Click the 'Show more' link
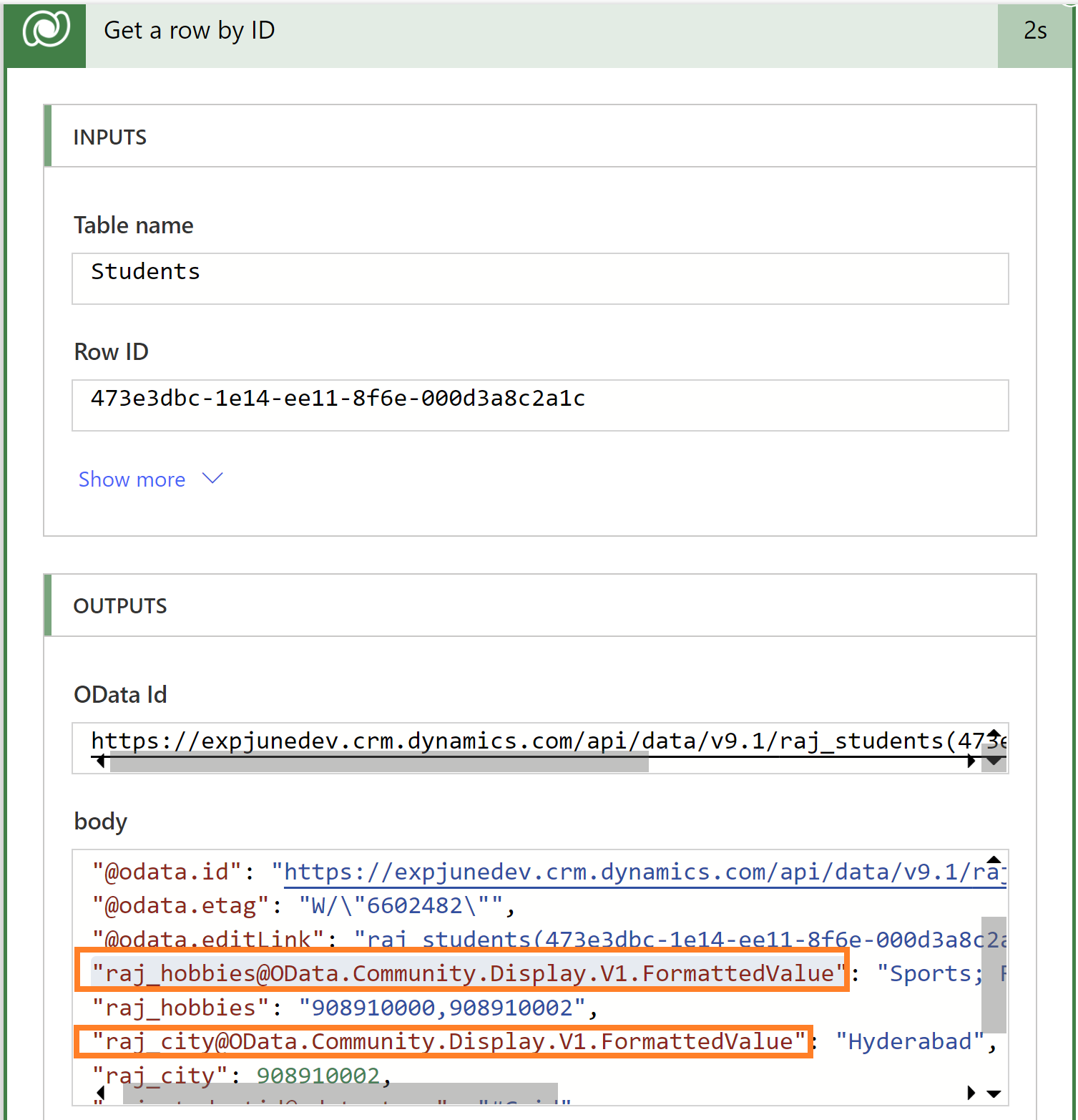 tap(132, 479)
